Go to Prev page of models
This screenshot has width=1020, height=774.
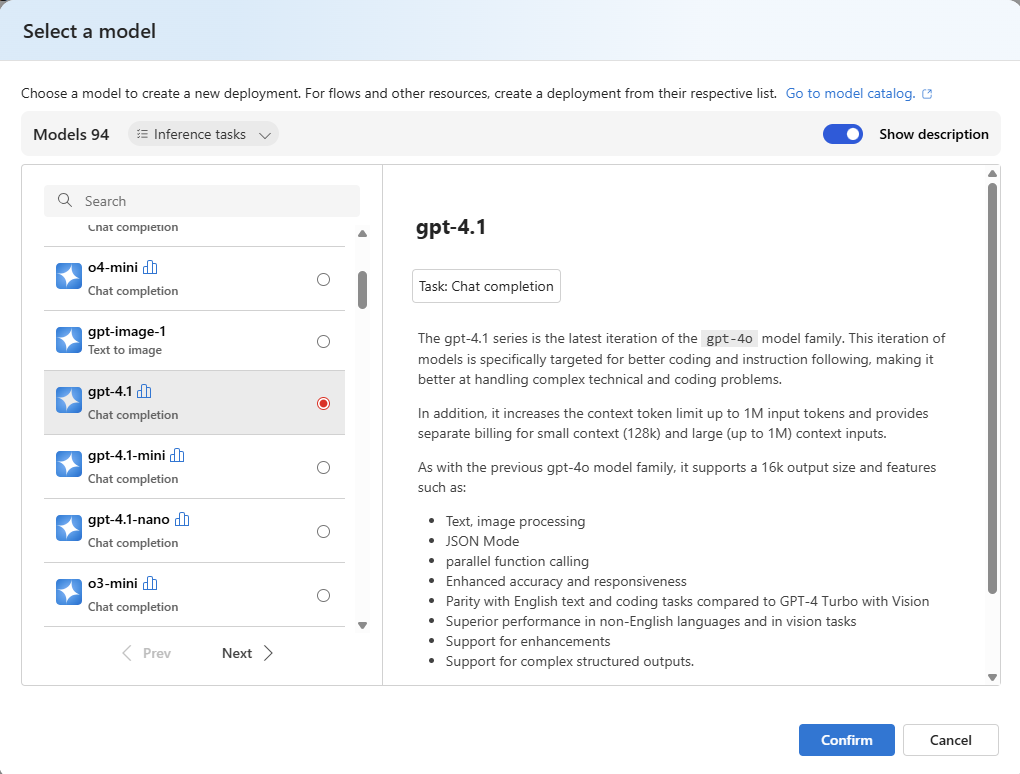[146, 653]
